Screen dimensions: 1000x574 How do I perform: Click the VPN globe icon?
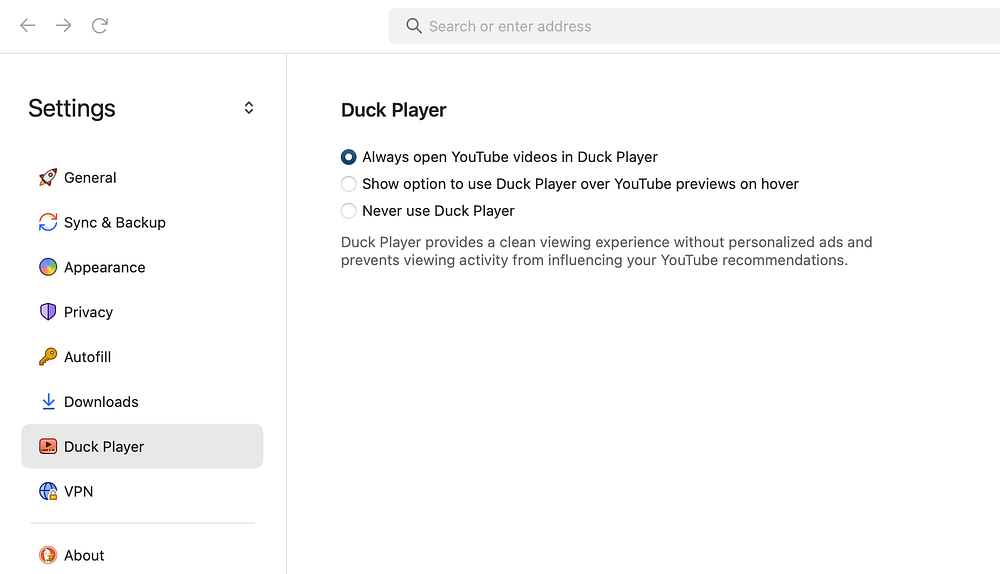(48, 491)
